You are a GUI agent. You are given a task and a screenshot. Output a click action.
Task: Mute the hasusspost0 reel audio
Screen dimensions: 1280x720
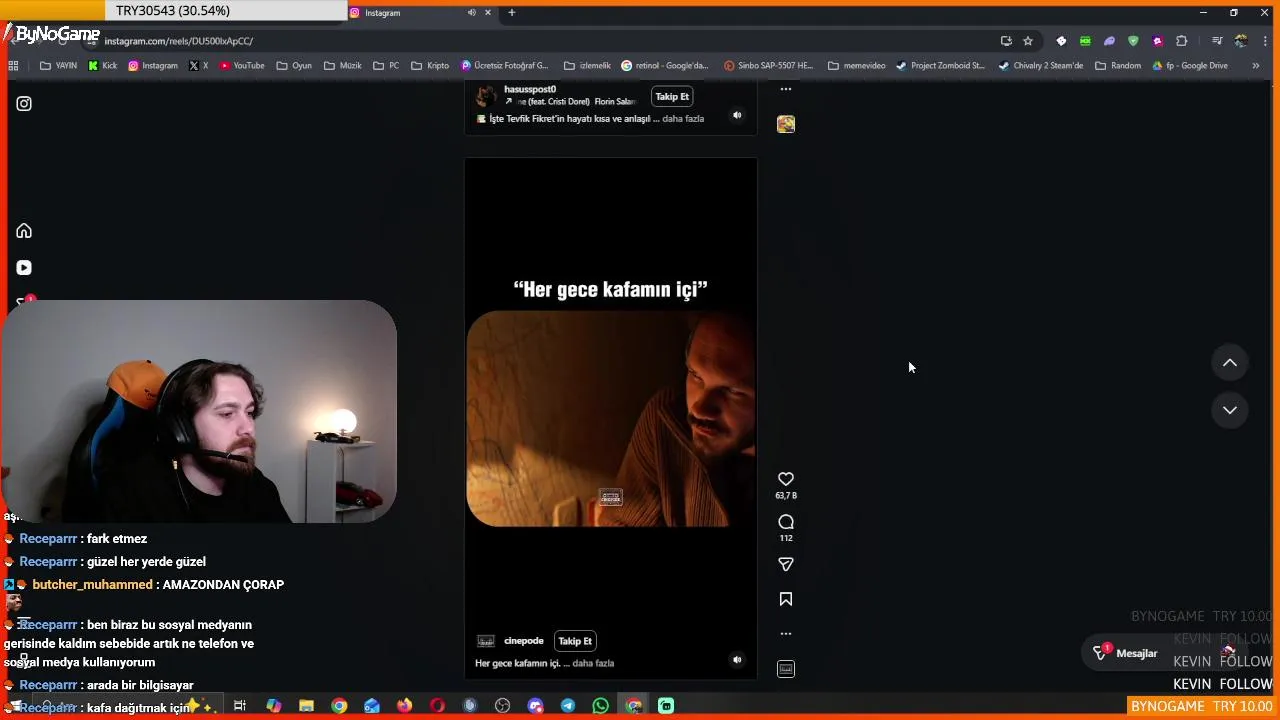click(737, 115)
